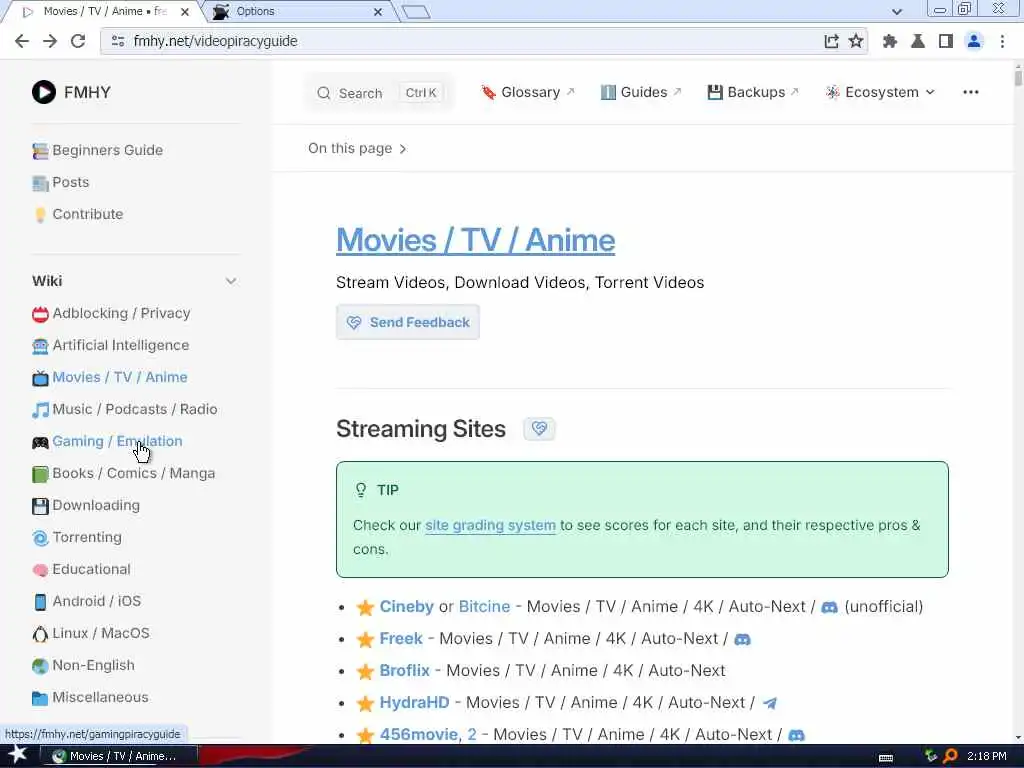Expand On this page outline

(357, 148)
